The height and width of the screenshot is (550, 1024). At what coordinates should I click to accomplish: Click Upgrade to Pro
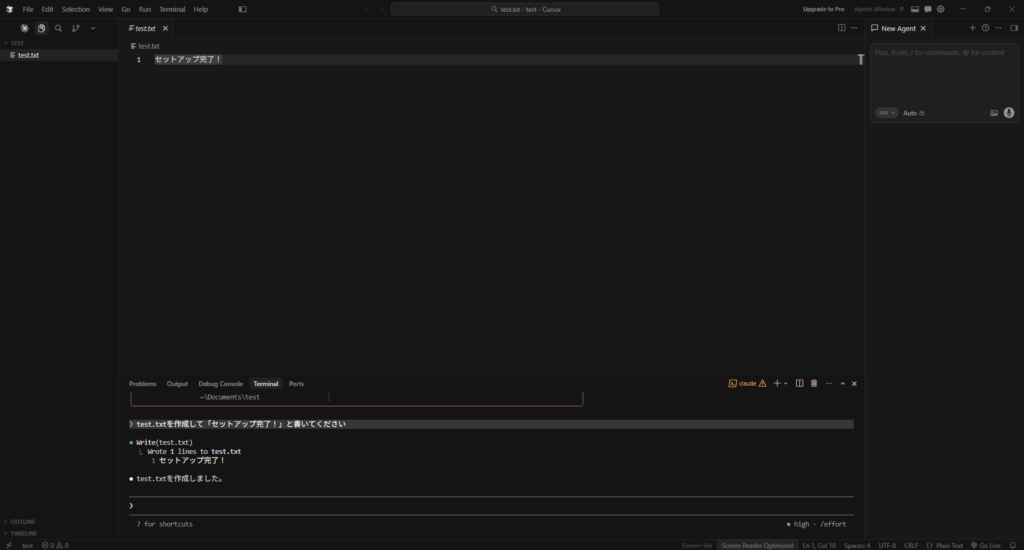tap(823, 9)
